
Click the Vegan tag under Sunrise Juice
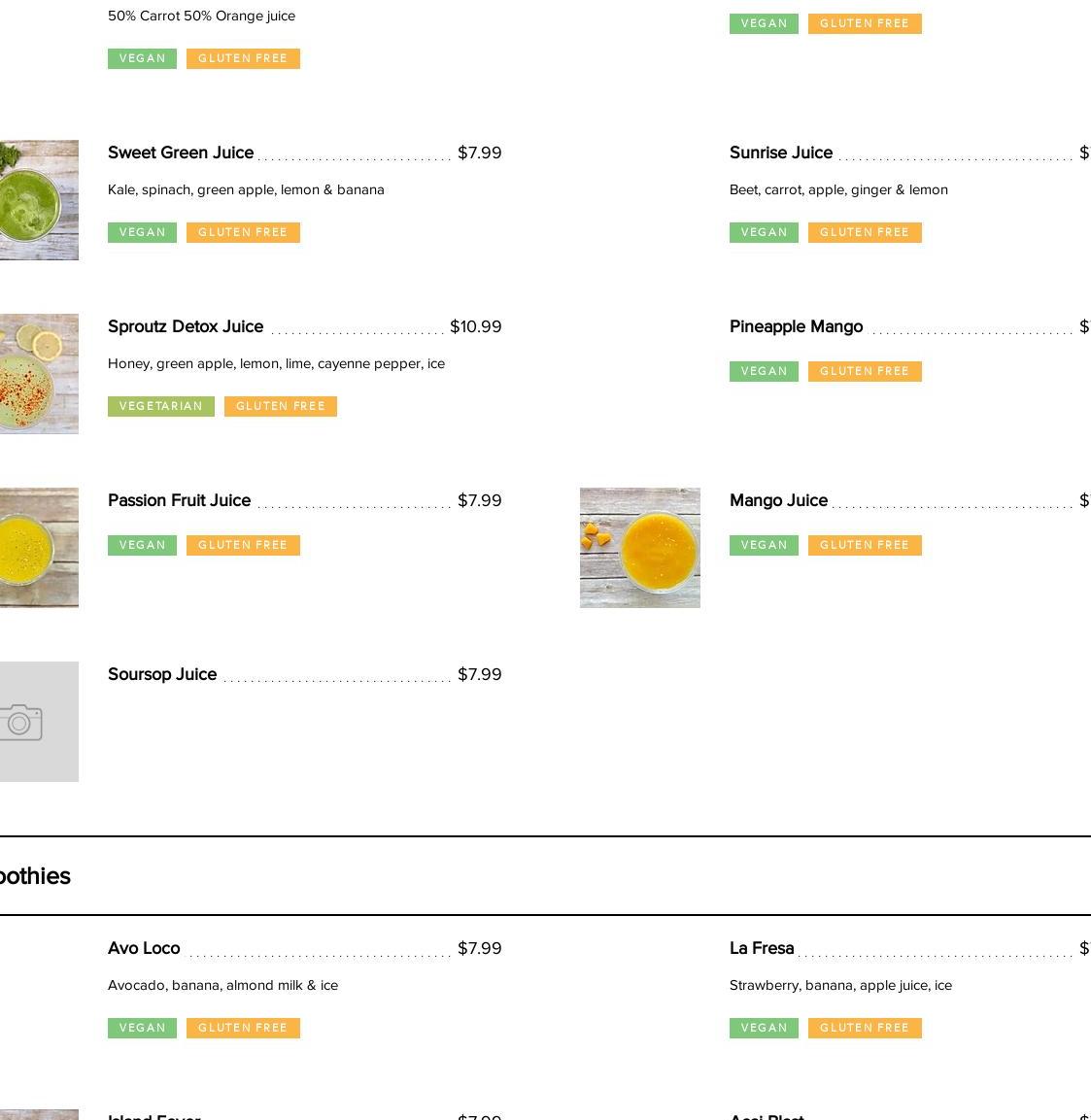coord(764,232)
